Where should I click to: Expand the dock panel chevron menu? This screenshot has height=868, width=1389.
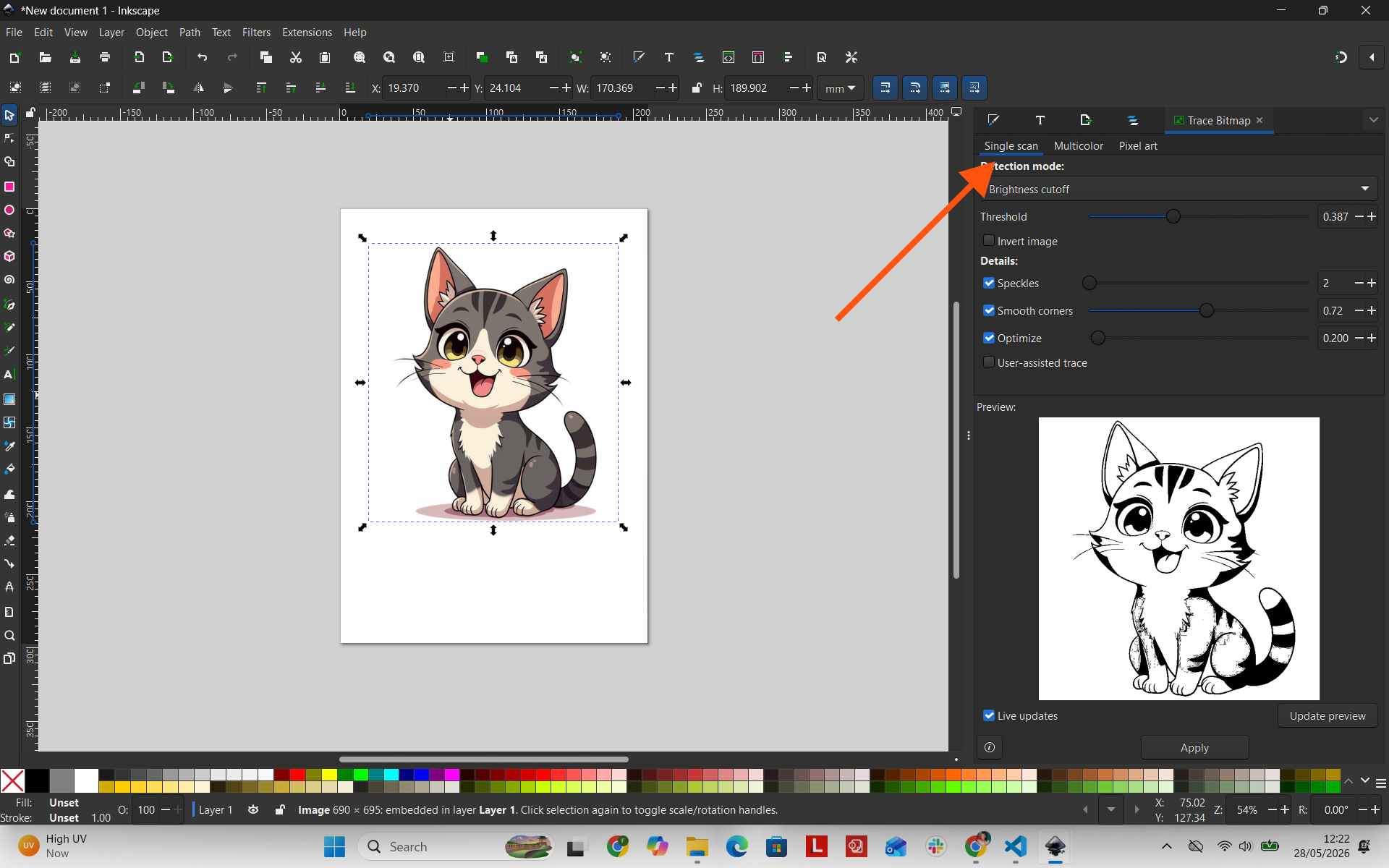pos(1373,120)
